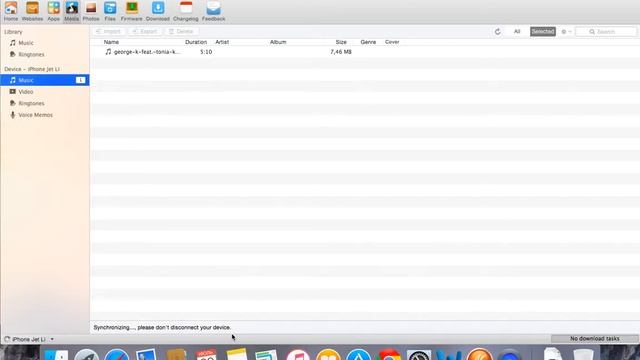
Task: Click the Export button
Action: 145,31
